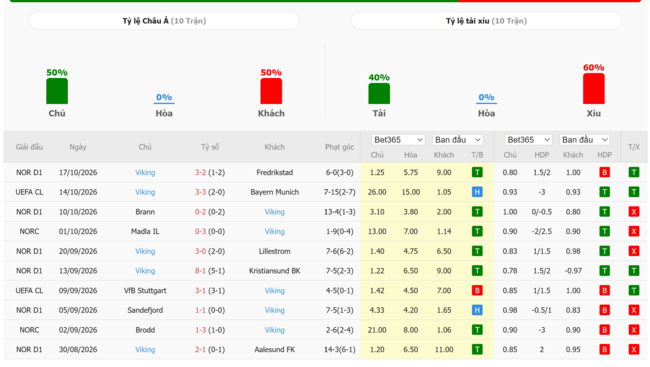Click red B badge in T/B column, Stuttgart row
The image size is (650, 367).
tap(477, 291)
